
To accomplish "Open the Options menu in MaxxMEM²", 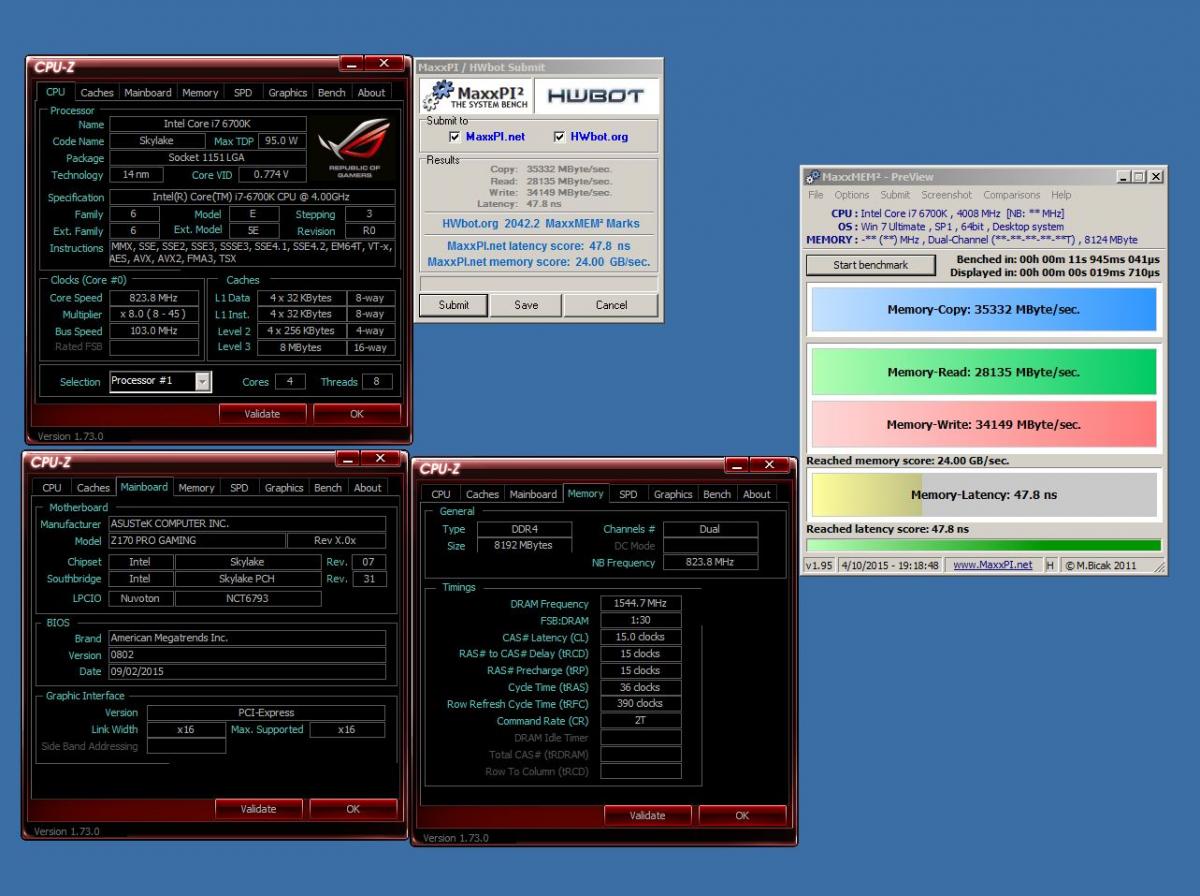I will point(852,195).
